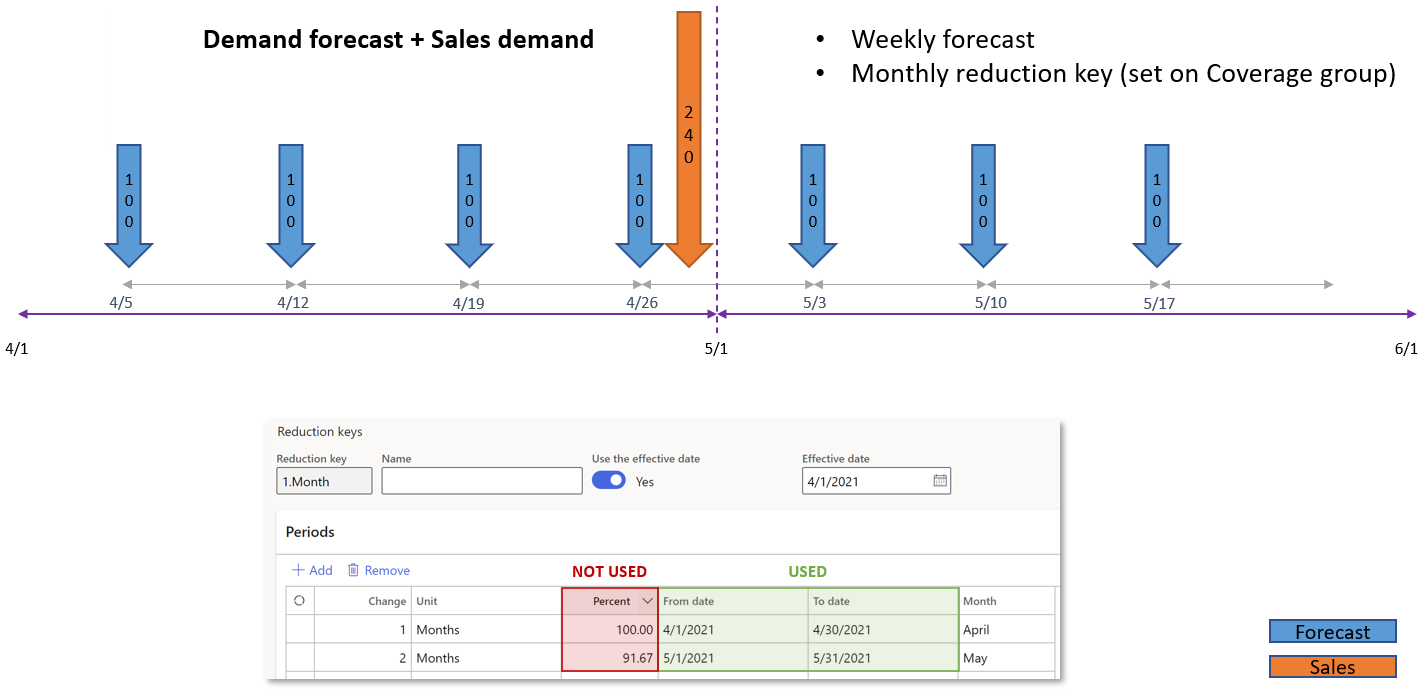Click the Add button in Periods

pos(312,570)
